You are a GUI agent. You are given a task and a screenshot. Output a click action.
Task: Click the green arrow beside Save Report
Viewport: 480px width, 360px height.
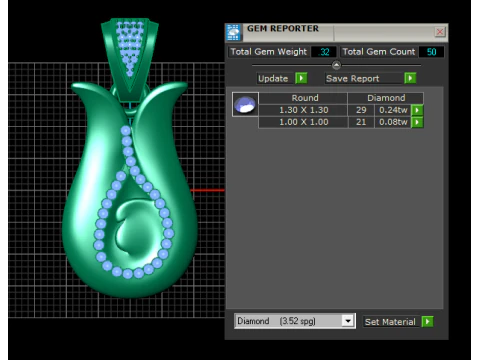coord(410,78)
